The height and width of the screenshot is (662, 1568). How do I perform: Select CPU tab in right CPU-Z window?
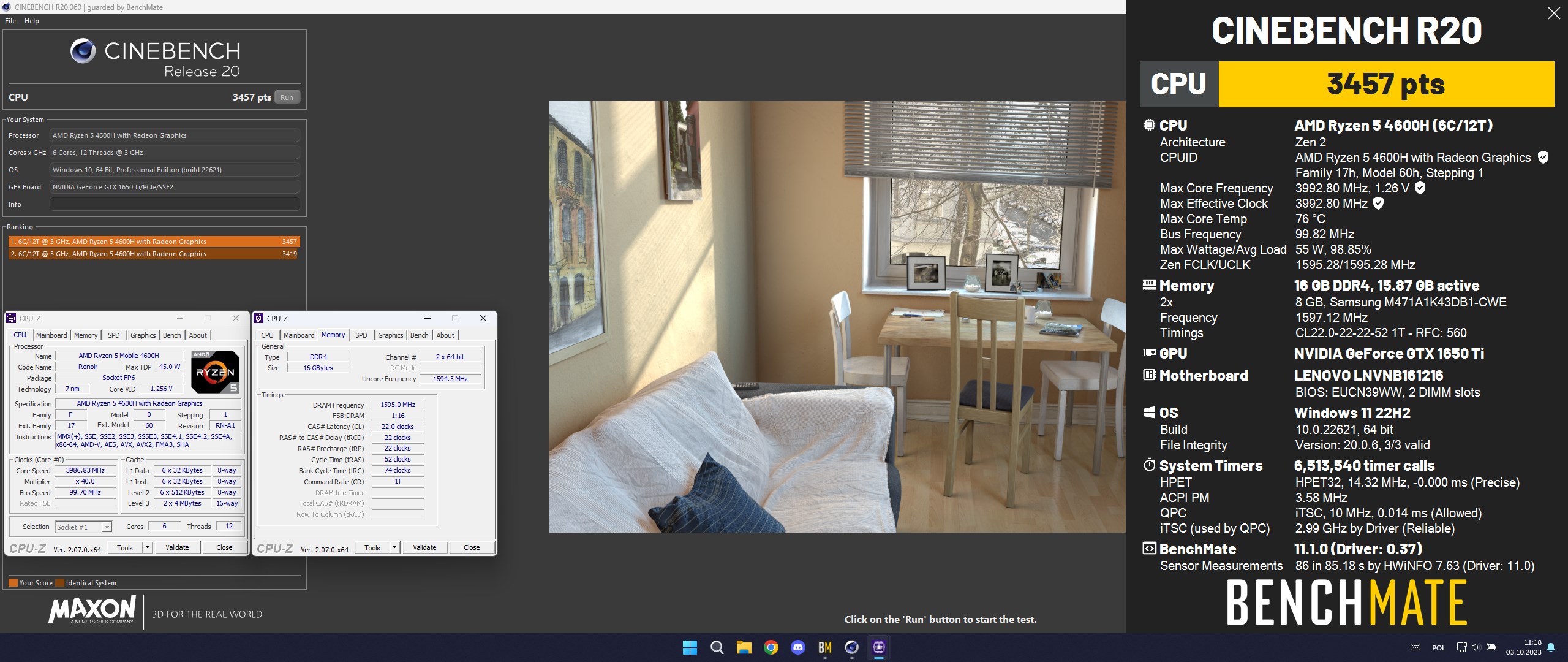coord(268,335)
